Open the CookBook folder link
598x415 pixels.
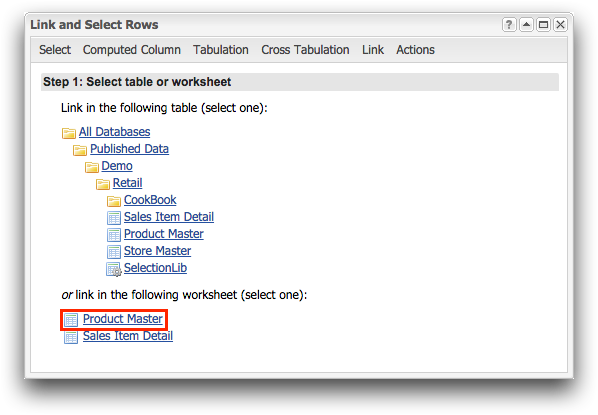[150, 200]
